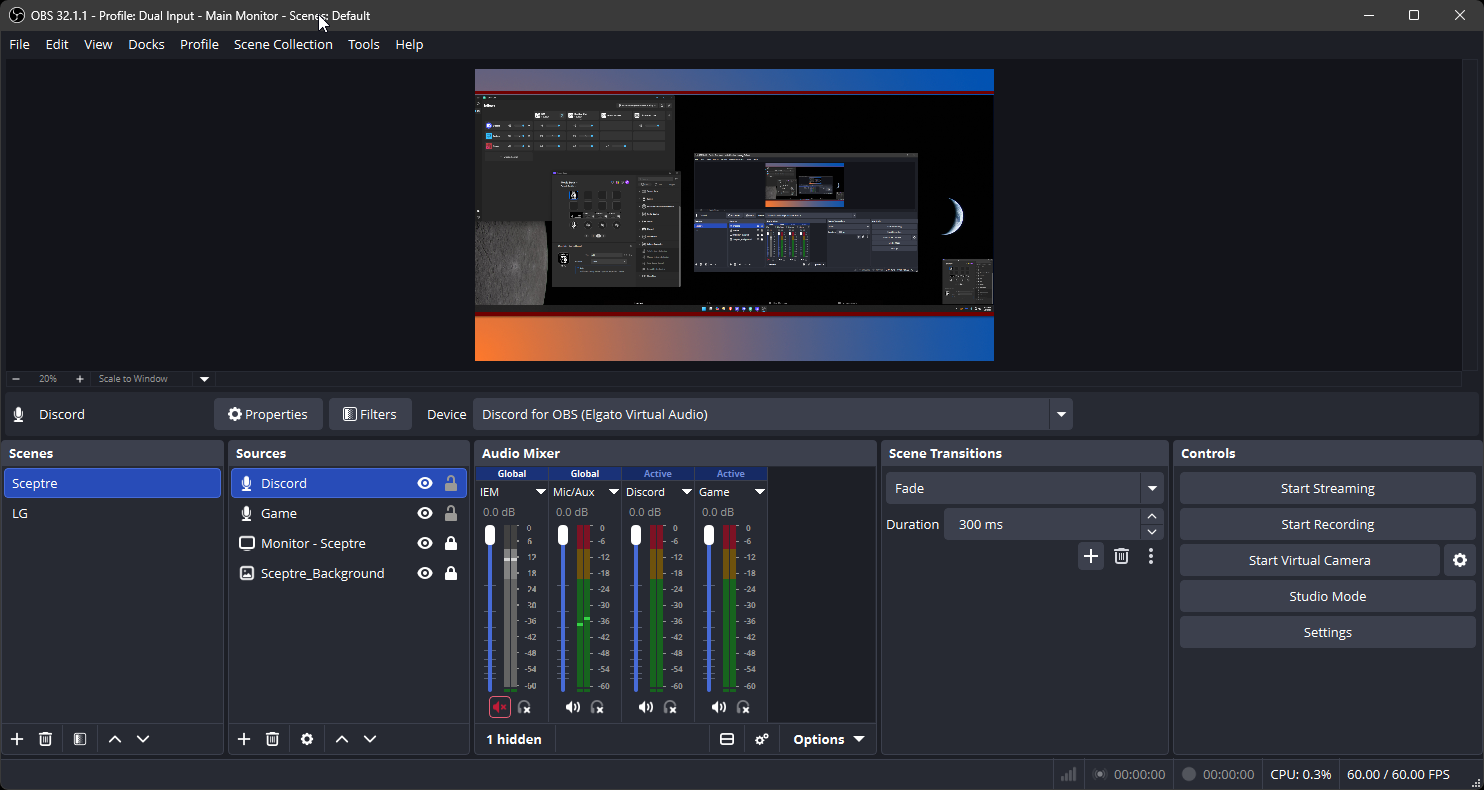Toggle visibility of Sceptre_Background source
Screen dimensions: 1484x790
click(425, 573)
